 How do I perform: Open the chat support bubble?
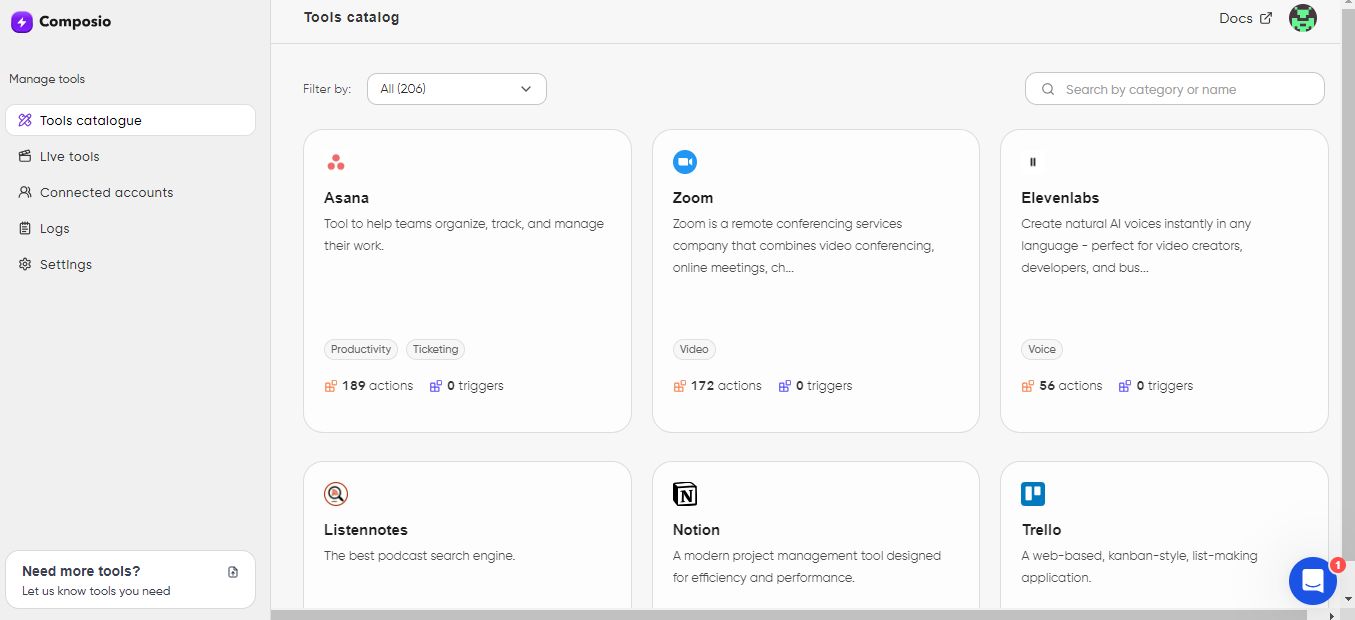tap(1312, 581)
